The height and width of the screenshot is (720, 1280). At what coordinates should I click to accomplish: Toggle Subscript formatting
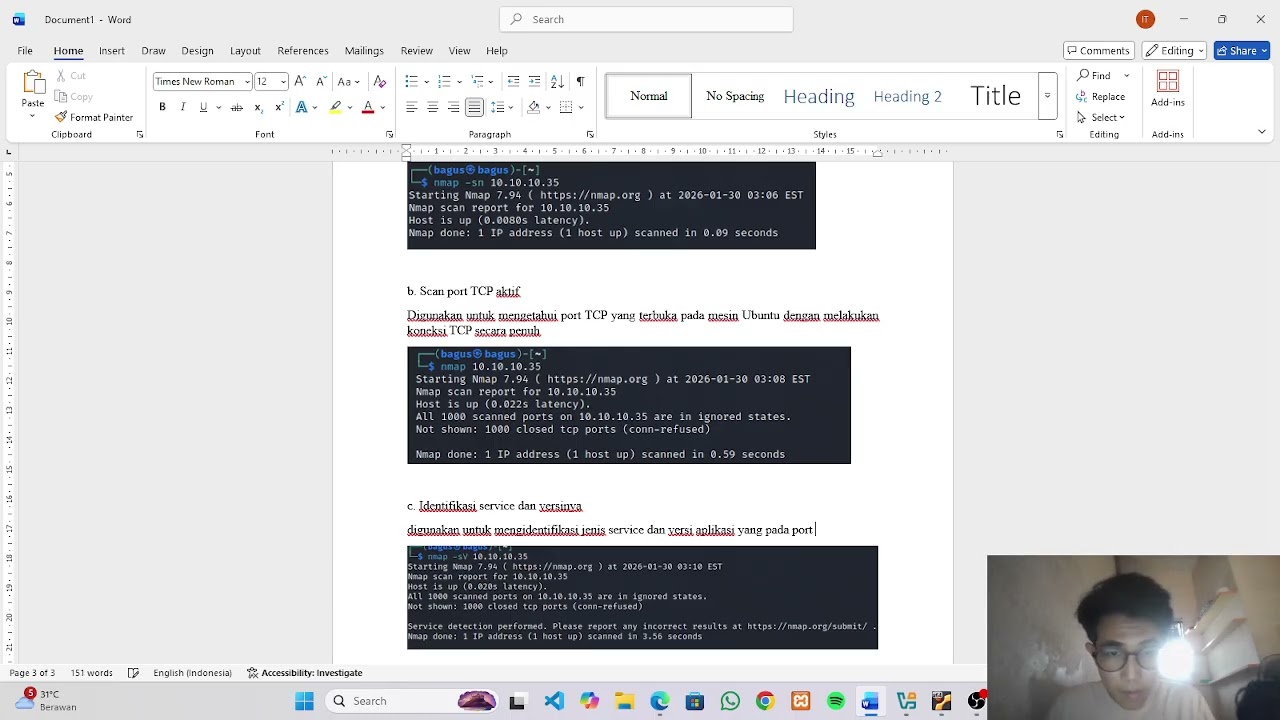(x=258, y=107)
